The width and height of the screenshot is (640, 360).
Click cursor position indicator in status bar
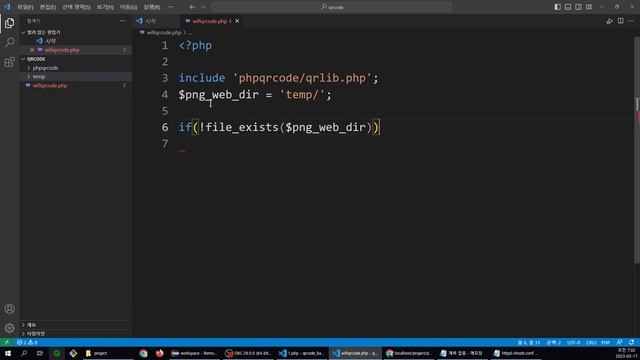point(529,342)
